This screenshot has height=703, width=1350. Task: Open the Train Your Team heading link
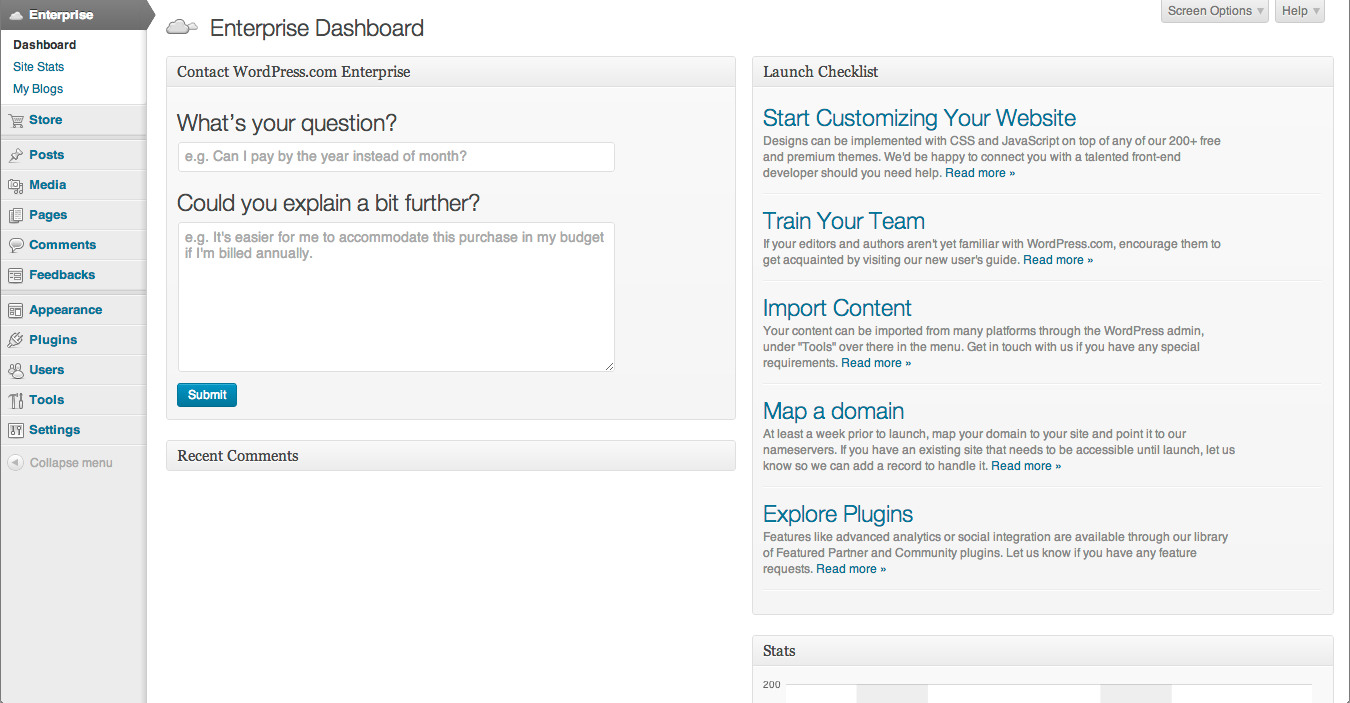click(844, 221)
